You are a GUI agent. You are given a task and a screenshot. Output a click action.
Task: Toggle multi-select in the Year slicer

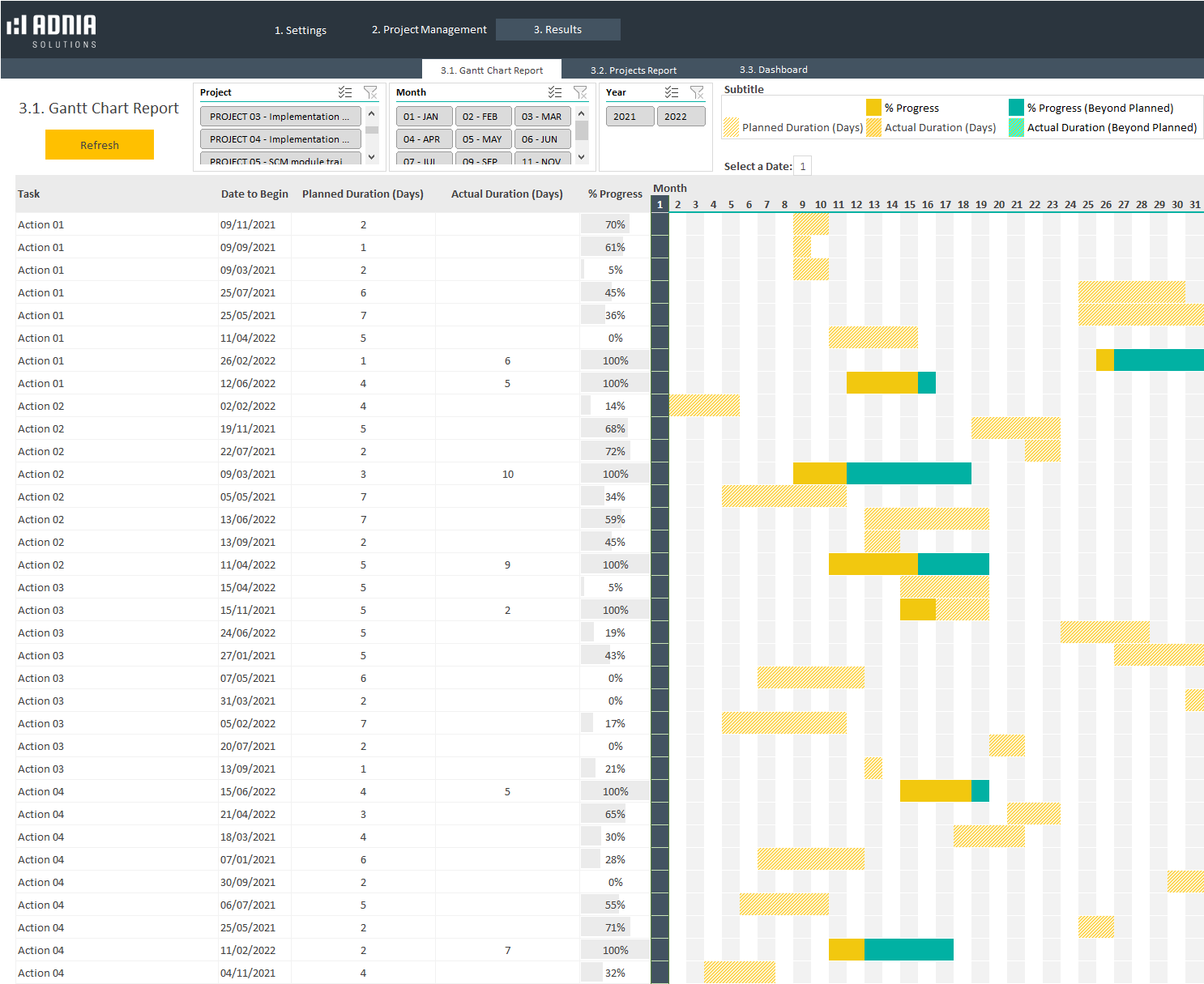tap(672, 92)
